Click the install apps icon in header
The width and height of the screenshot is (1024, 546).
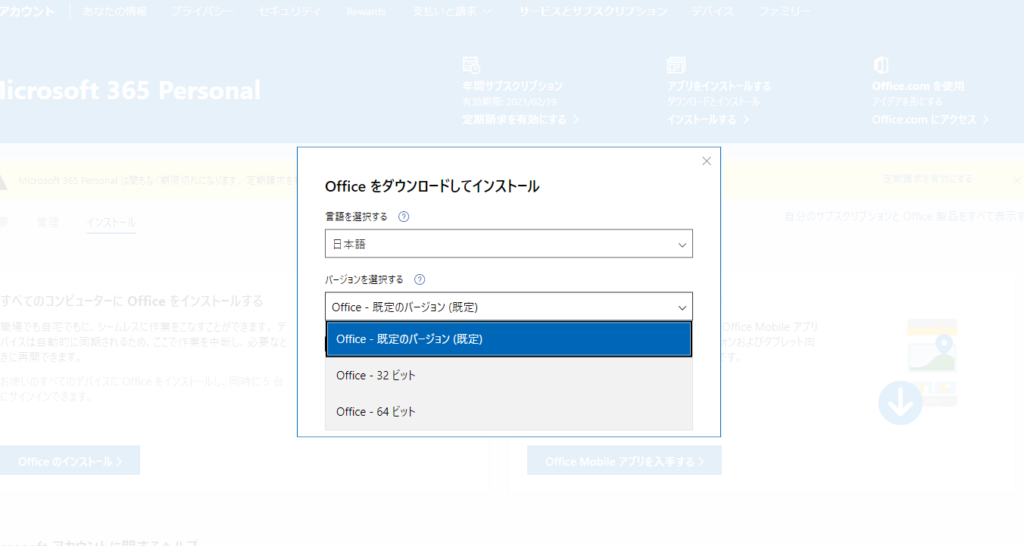(676, 65)
